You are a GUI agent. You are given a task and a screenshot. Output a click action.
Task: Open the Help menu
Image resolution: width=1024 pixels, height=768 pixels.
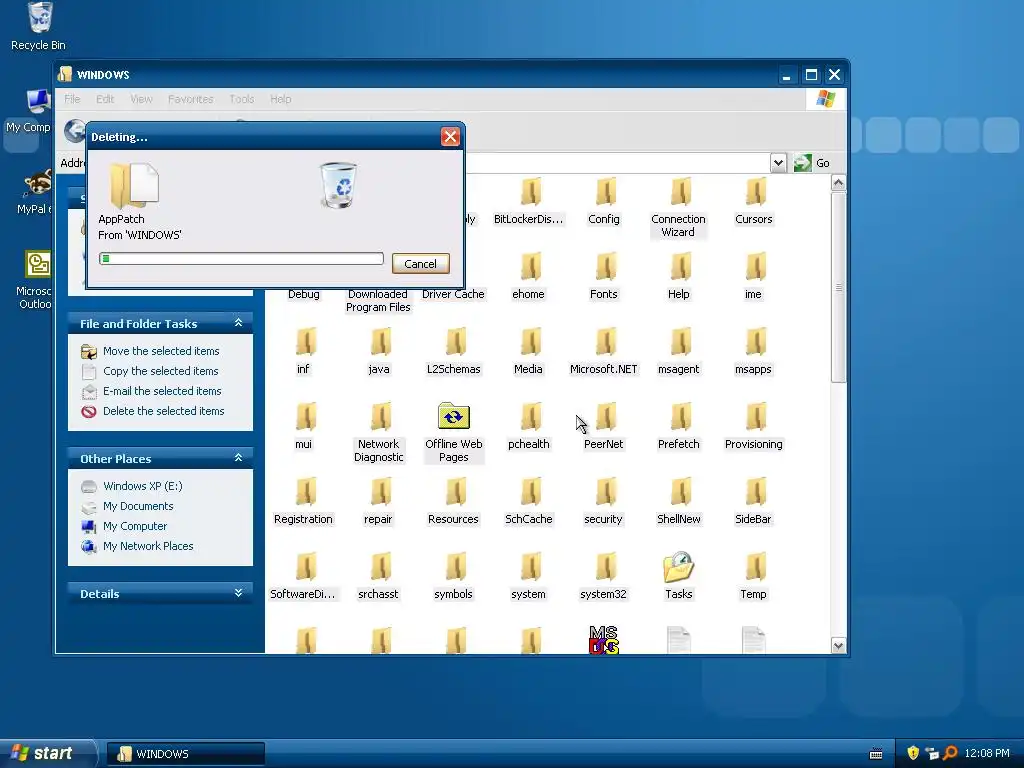pyautogui.click(x=281, y=99)
